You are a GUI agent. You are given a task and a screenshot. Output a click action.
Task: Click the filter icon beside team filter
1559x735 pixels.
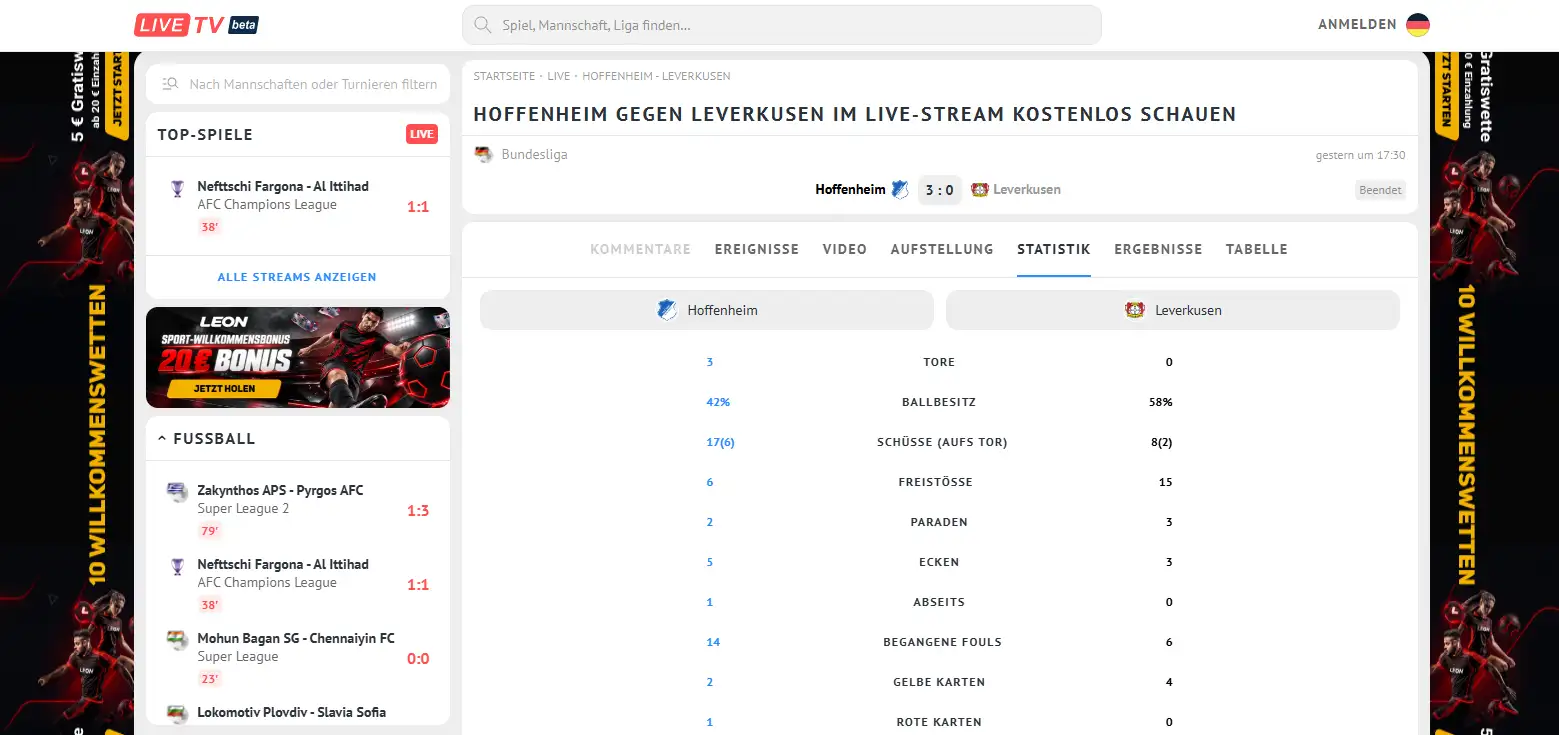(170, 84)
